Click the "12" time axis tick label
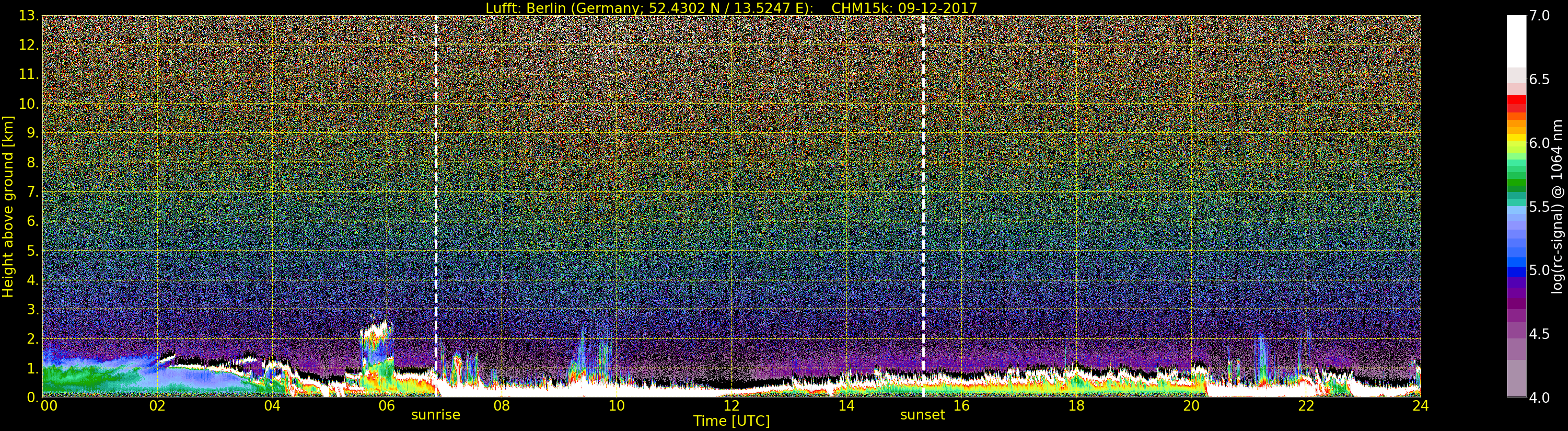This screenshot has height=431, width=1568. coord(731,406)
